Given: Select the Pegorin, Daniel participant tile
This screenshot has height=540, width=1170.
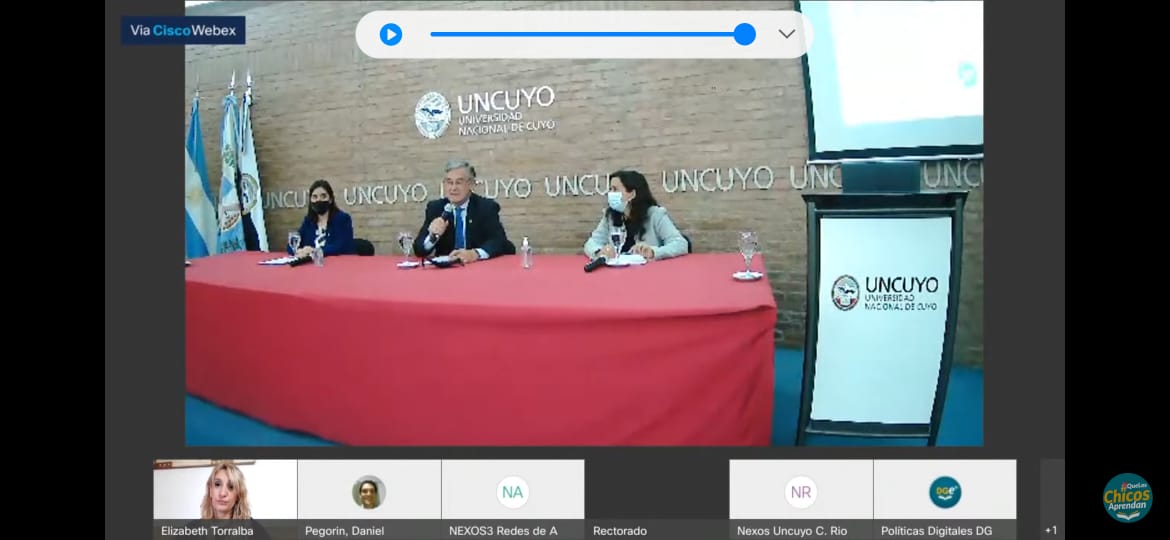Looking at the screenshot, I should tap(369, 500).
